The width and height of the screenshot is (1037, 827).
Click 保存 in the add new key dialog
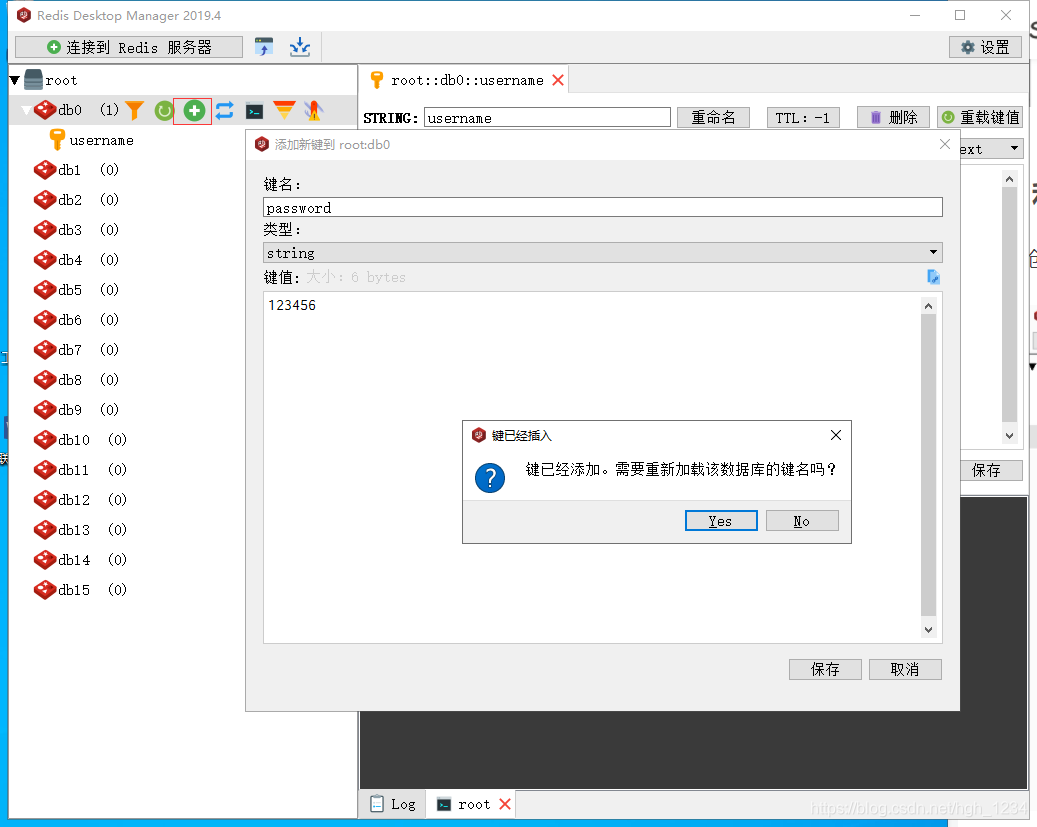[825, 670]
